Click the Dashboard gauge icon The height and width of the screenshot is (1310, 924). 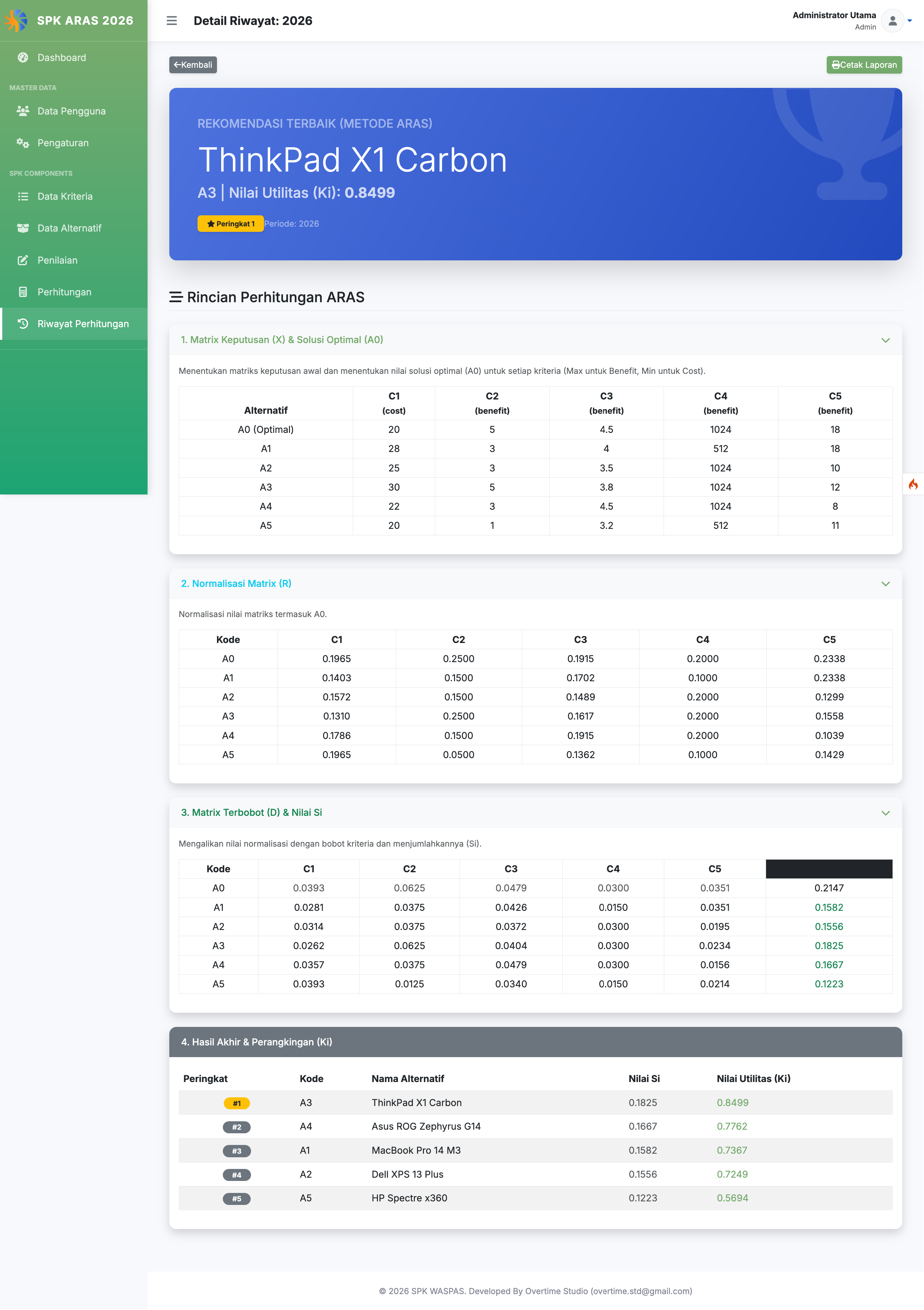click(23, 58)
